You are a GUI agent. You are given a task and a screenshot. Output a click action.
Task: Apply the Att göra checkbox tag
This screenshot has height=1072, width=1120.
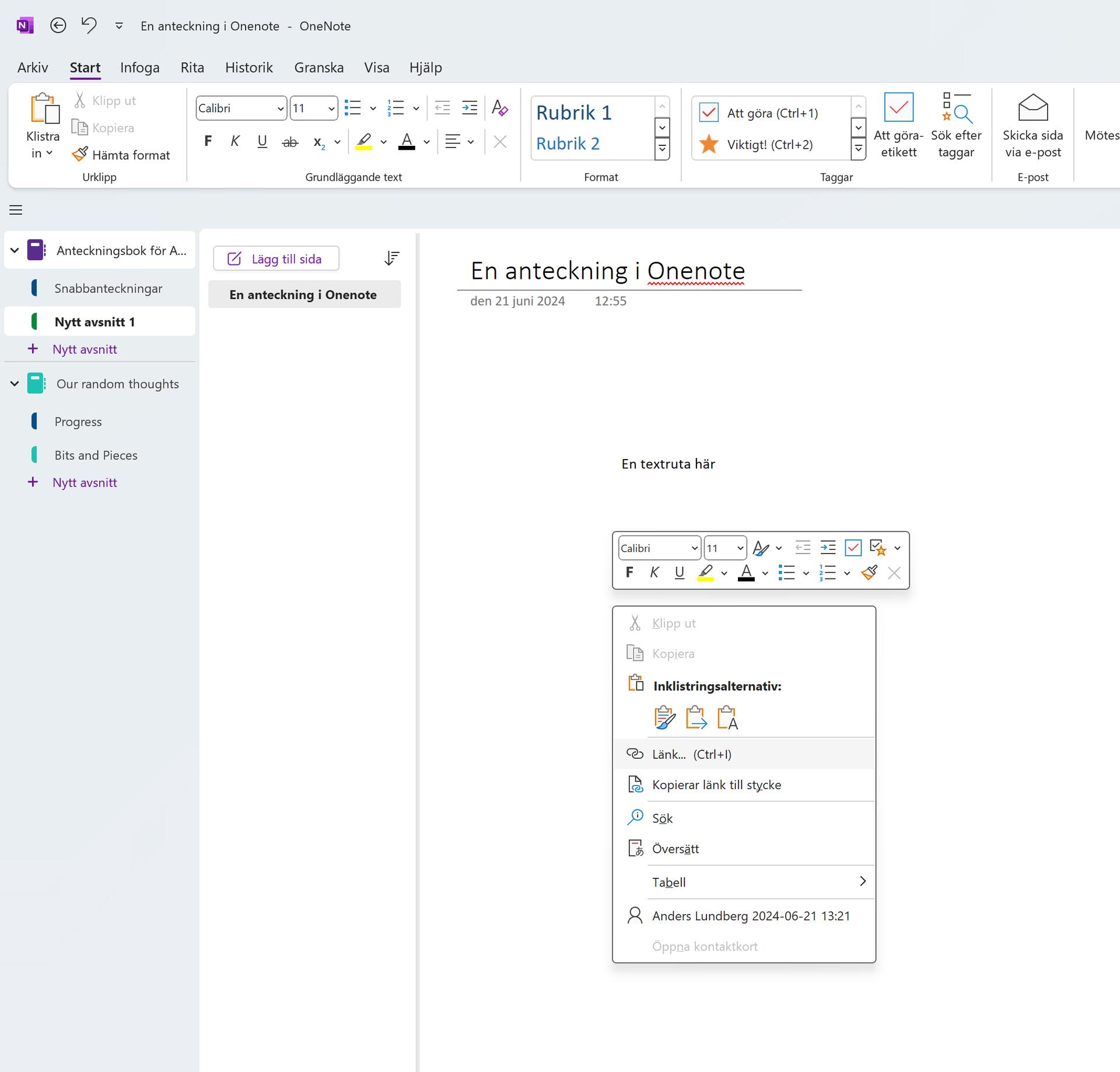pos(708,113)
